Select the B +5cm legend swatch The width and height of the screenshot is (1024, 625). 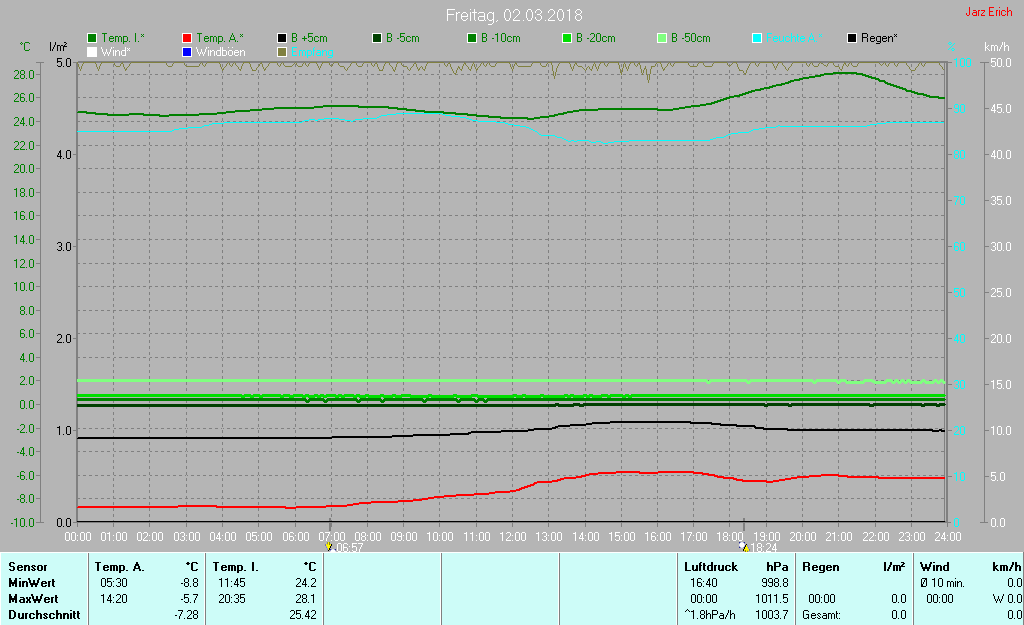[x=282, y=38]
